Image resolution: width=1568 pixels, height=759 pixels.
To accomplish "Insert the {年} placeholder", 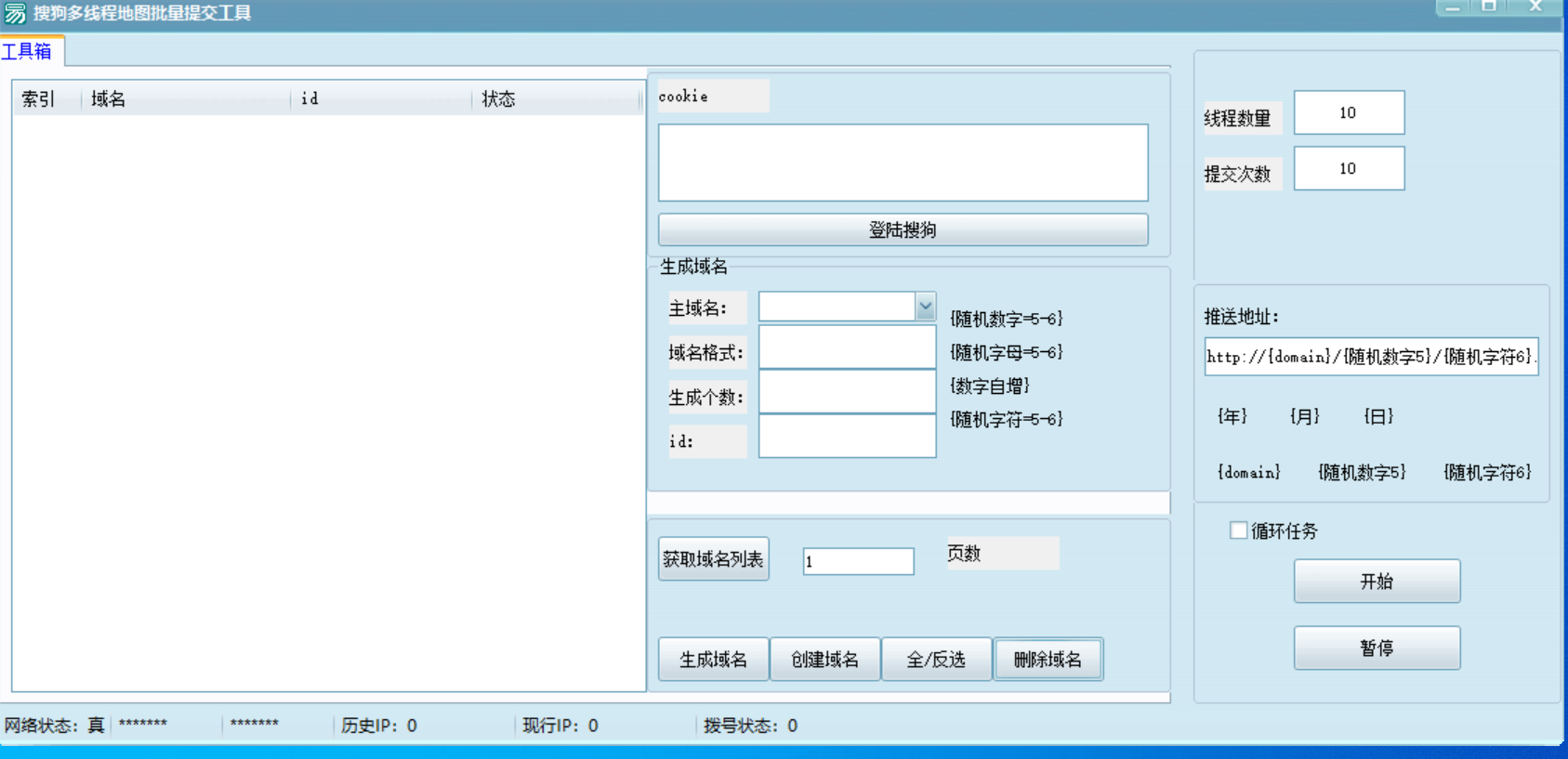I will coord(1232,416).
